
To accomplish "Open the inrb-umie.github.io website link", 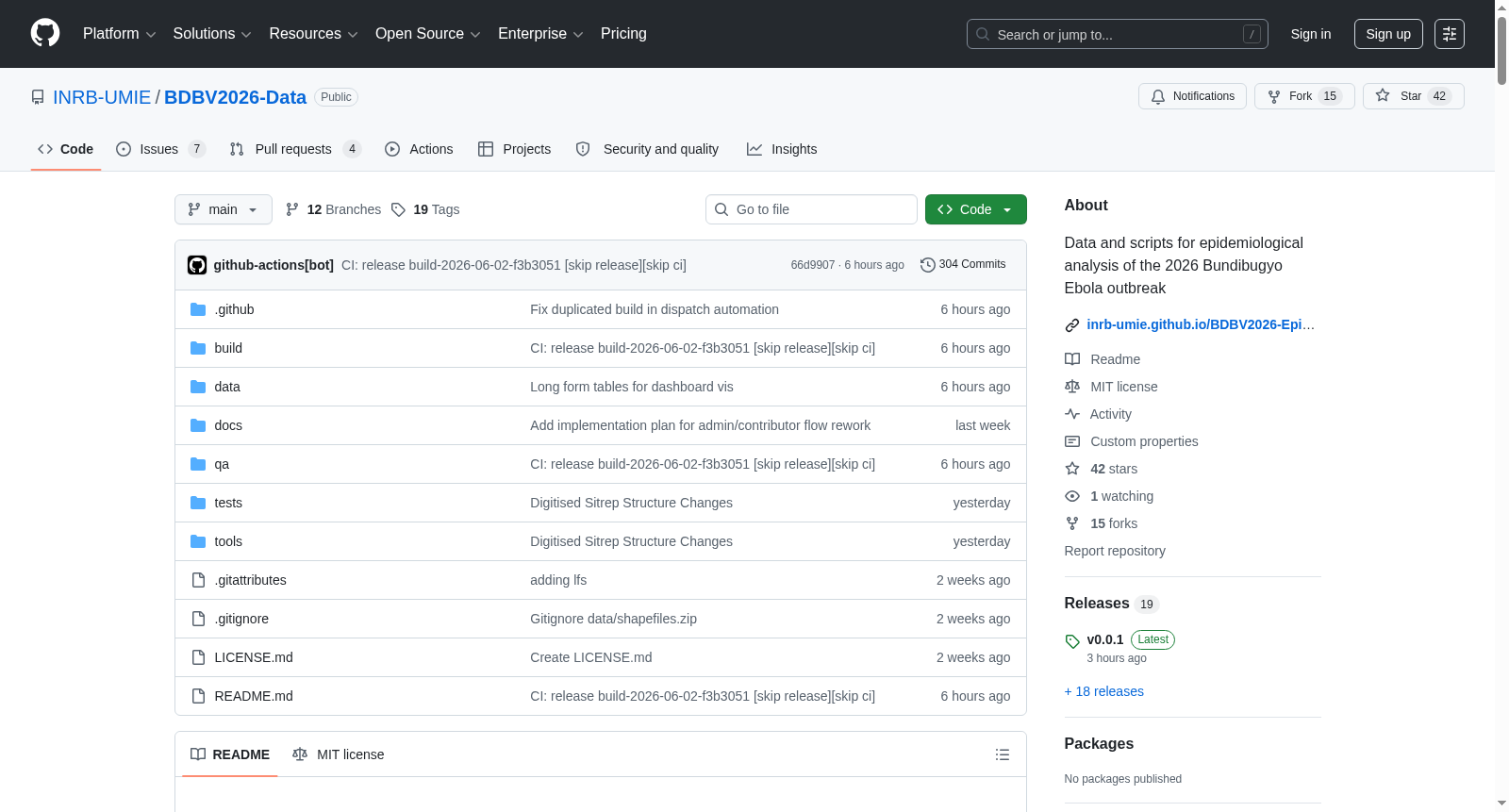I will 1201,324.
